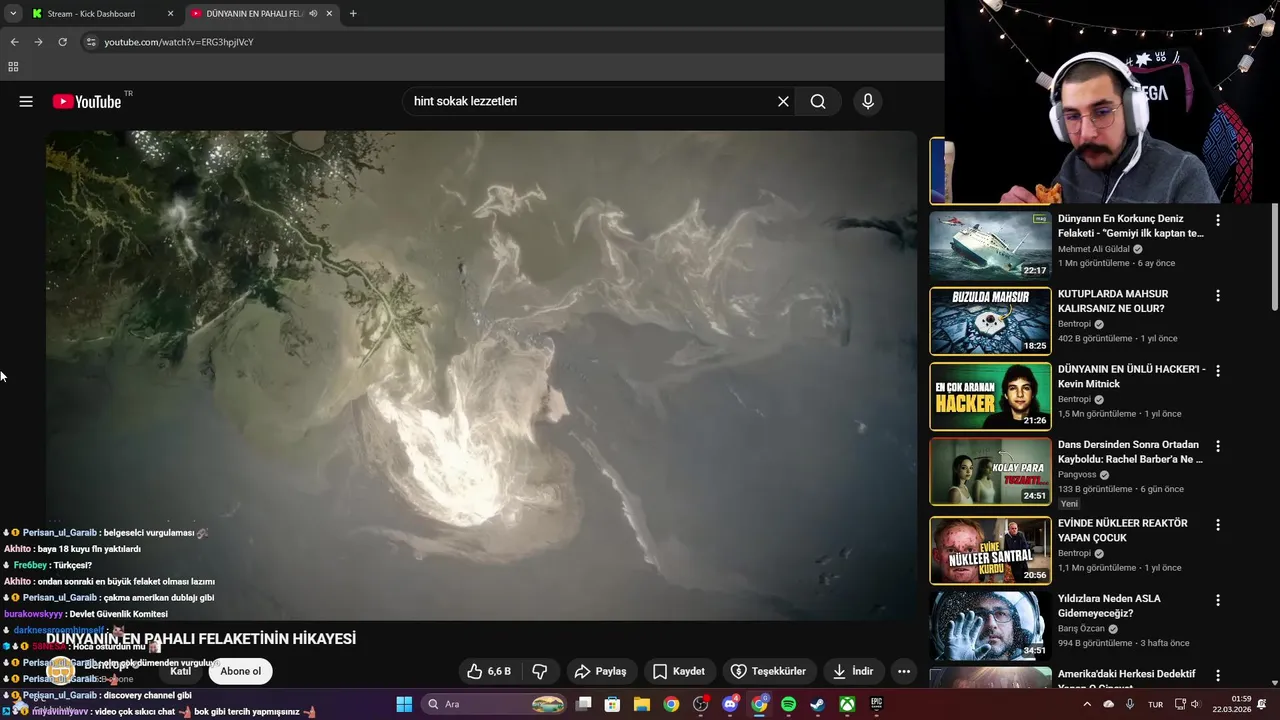Screen dimensions: 1280x720
Task: Show hidden system tray icons
Action: (x=1087, y=704)
